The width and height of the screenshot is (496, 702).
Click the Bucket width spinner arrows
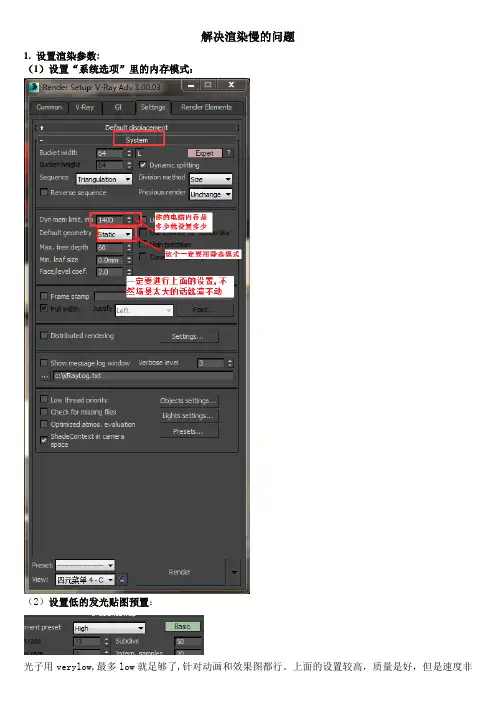pos(129,153)
